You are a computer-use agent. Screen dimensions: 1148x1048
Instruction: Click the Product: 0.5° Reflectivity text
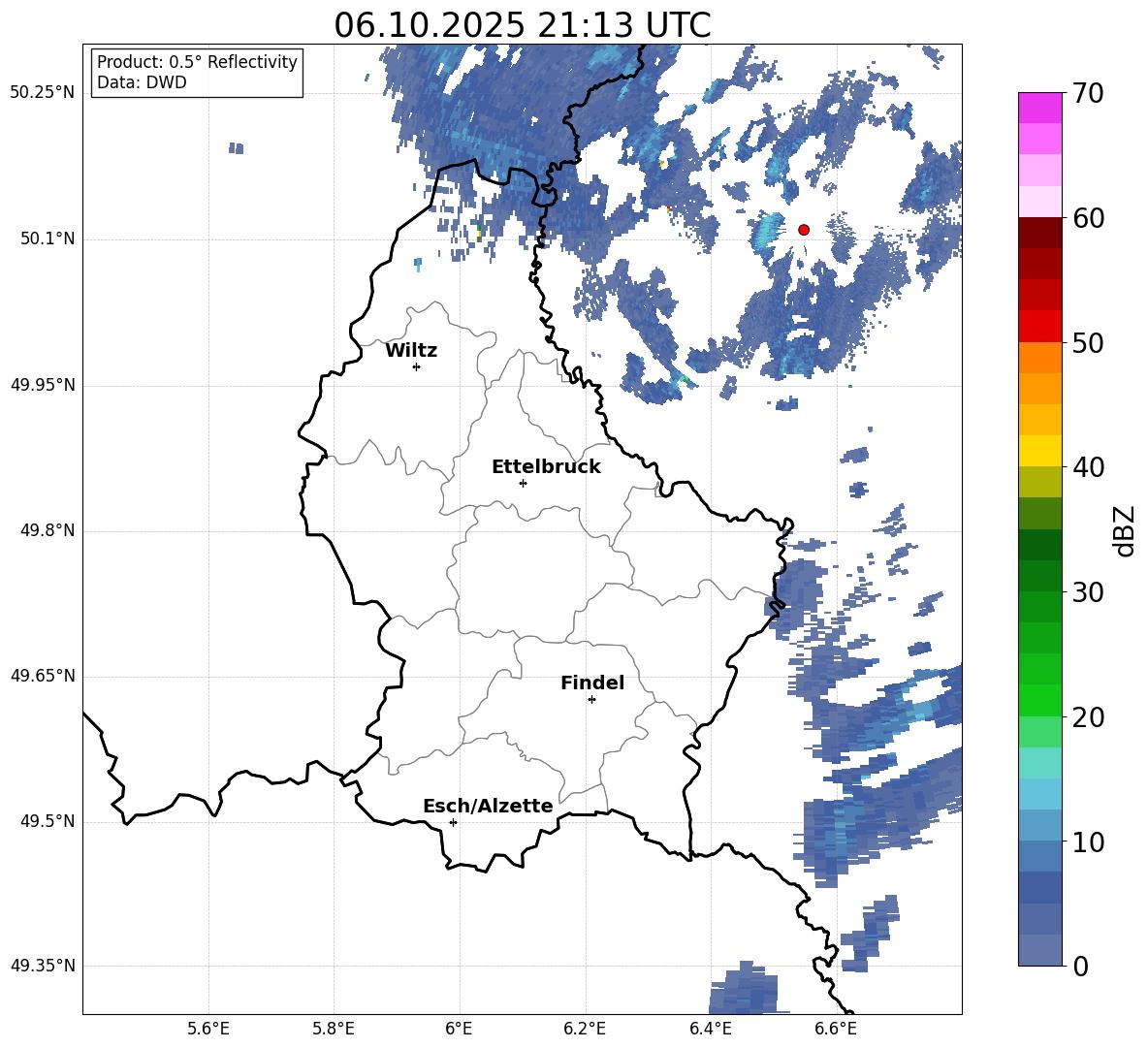(197, 61)
